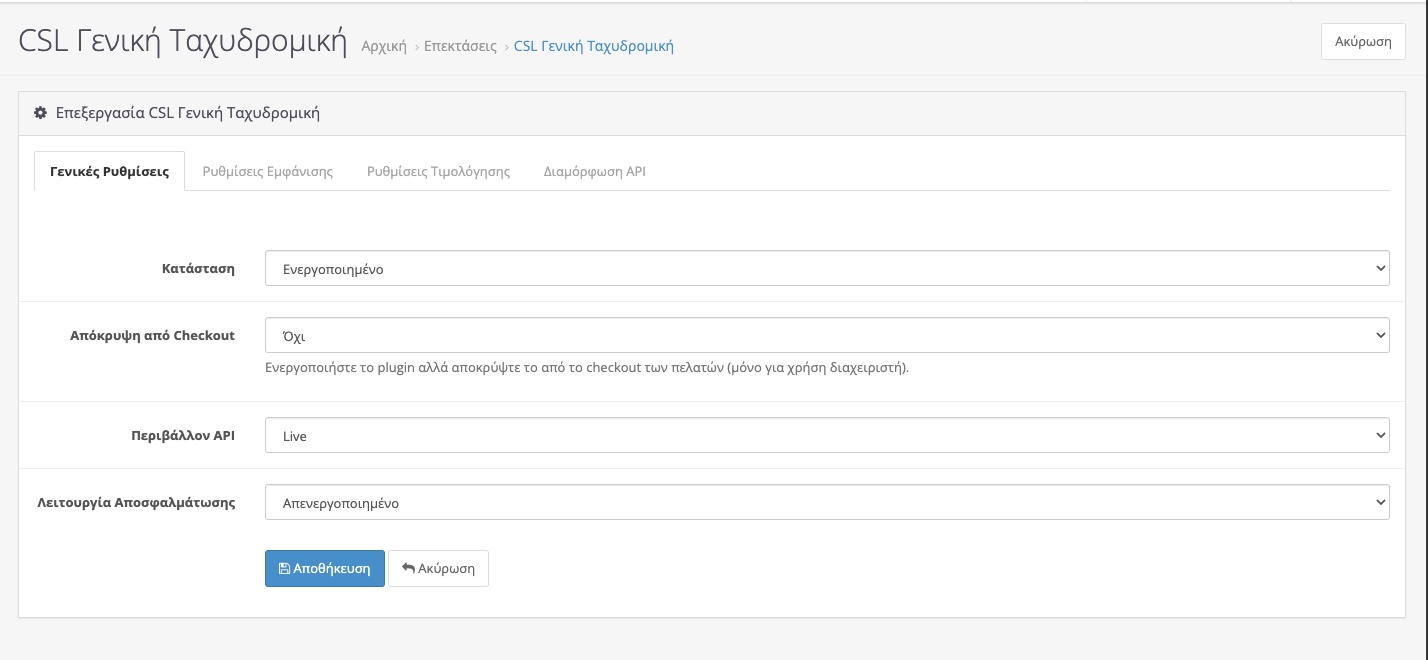This screenshot has height=660, width=1428.
Task: Click the Επεξεργασία CSL Γενική Ταχυδρομική panel heading
Action: tap(188, 113)
